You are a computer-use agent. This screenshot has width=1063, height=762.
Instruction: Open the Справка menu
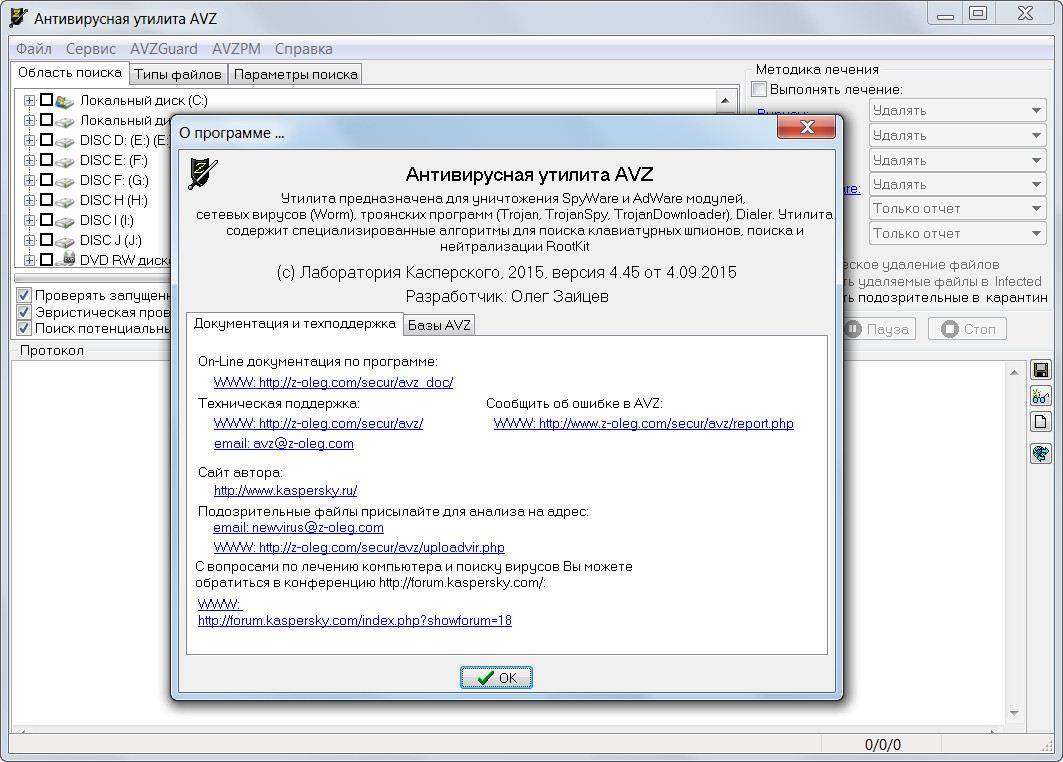pyautogui.click(x=303, y=49)
